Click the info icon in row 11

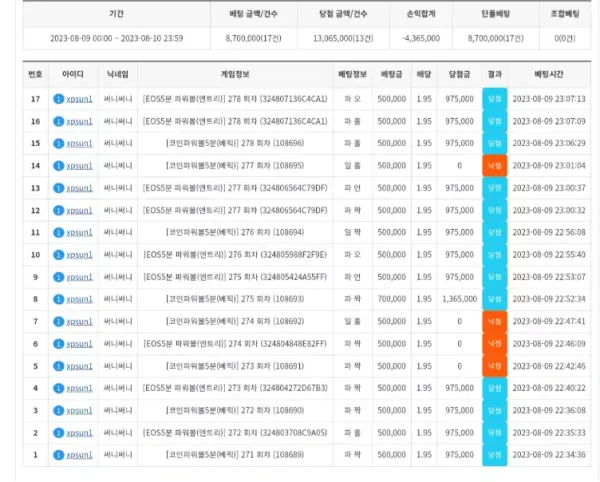(x=58, y=233)
